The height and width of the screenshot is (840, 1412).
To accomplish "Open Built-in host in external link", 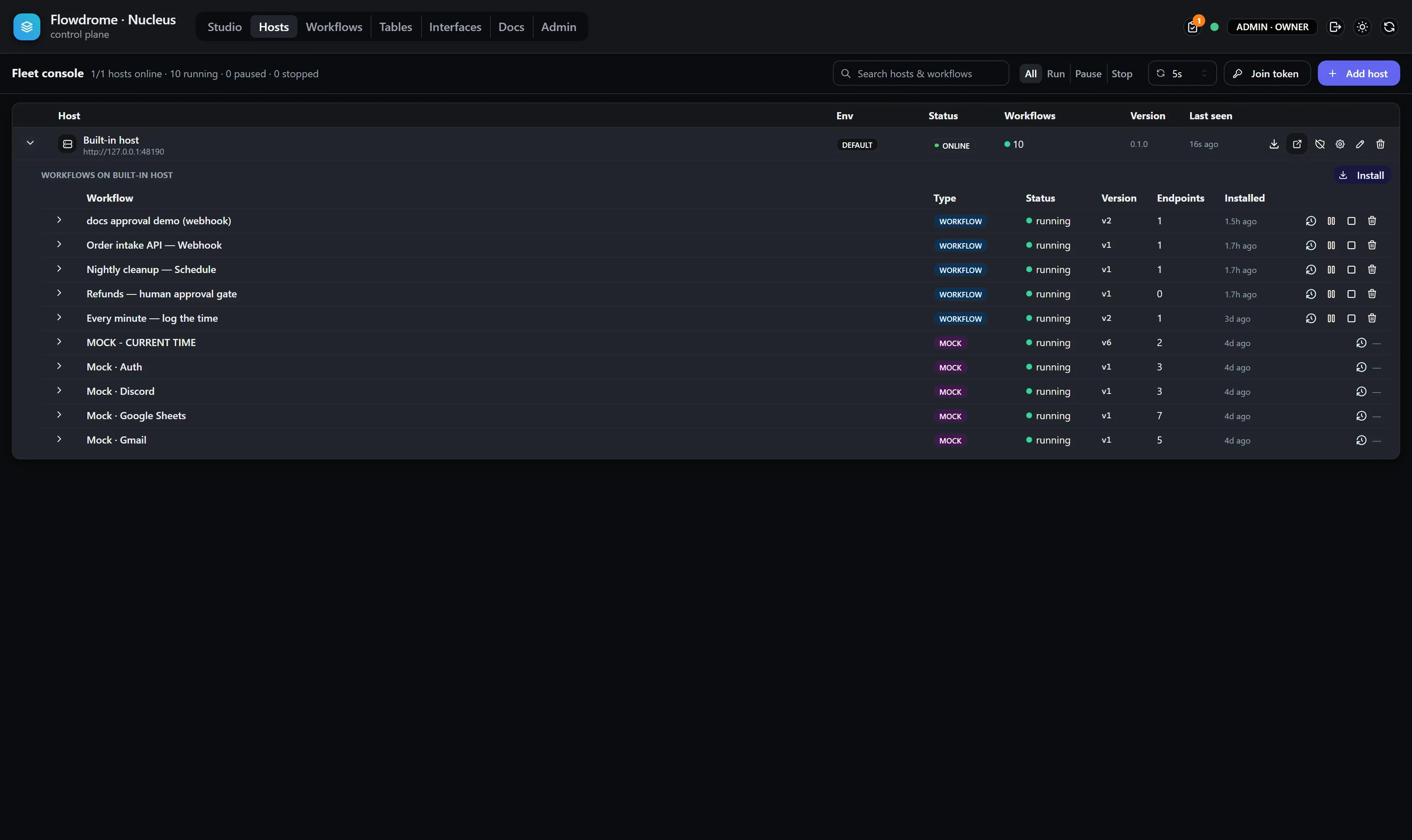I will 1297,144.
